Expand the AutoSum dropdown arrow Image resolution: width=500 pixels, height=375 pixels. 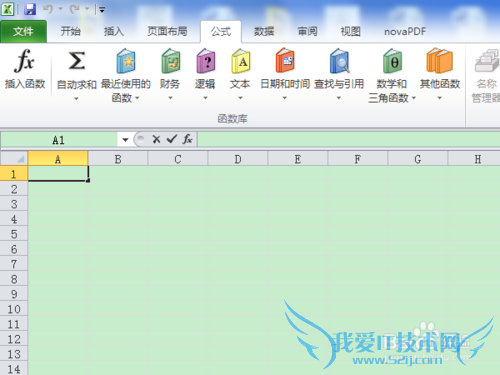click(x=76, y=99)
